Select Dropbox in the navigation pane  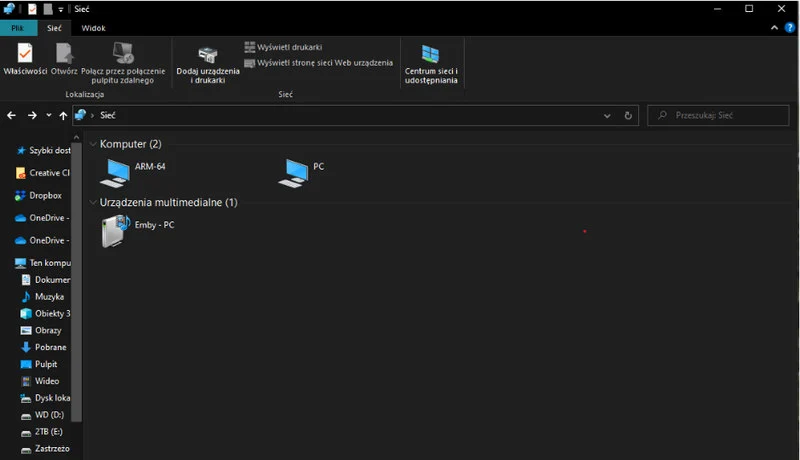coord(45,196)
